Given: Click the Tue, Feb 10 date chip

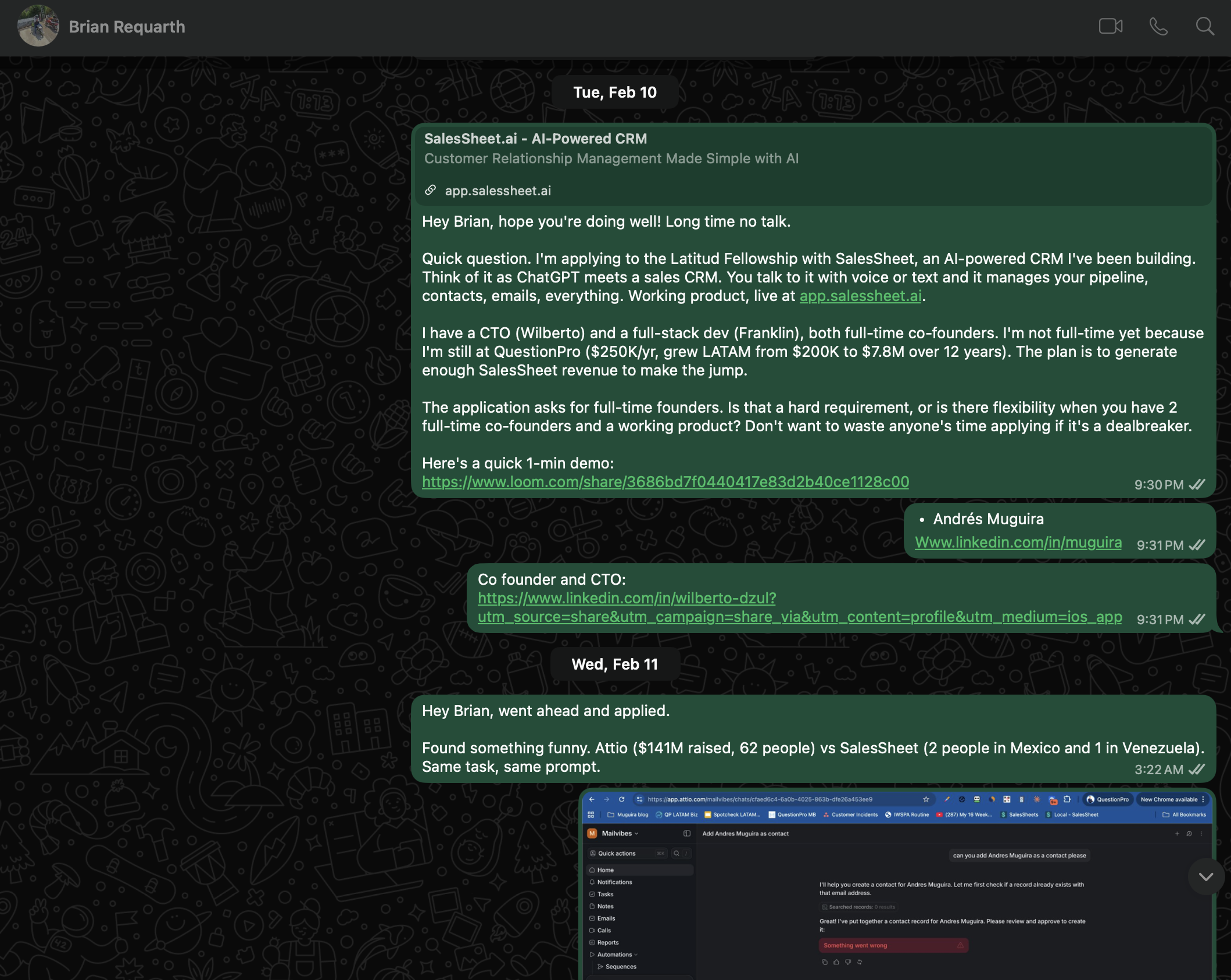Looking at the screenshot, I should (615, 92).
